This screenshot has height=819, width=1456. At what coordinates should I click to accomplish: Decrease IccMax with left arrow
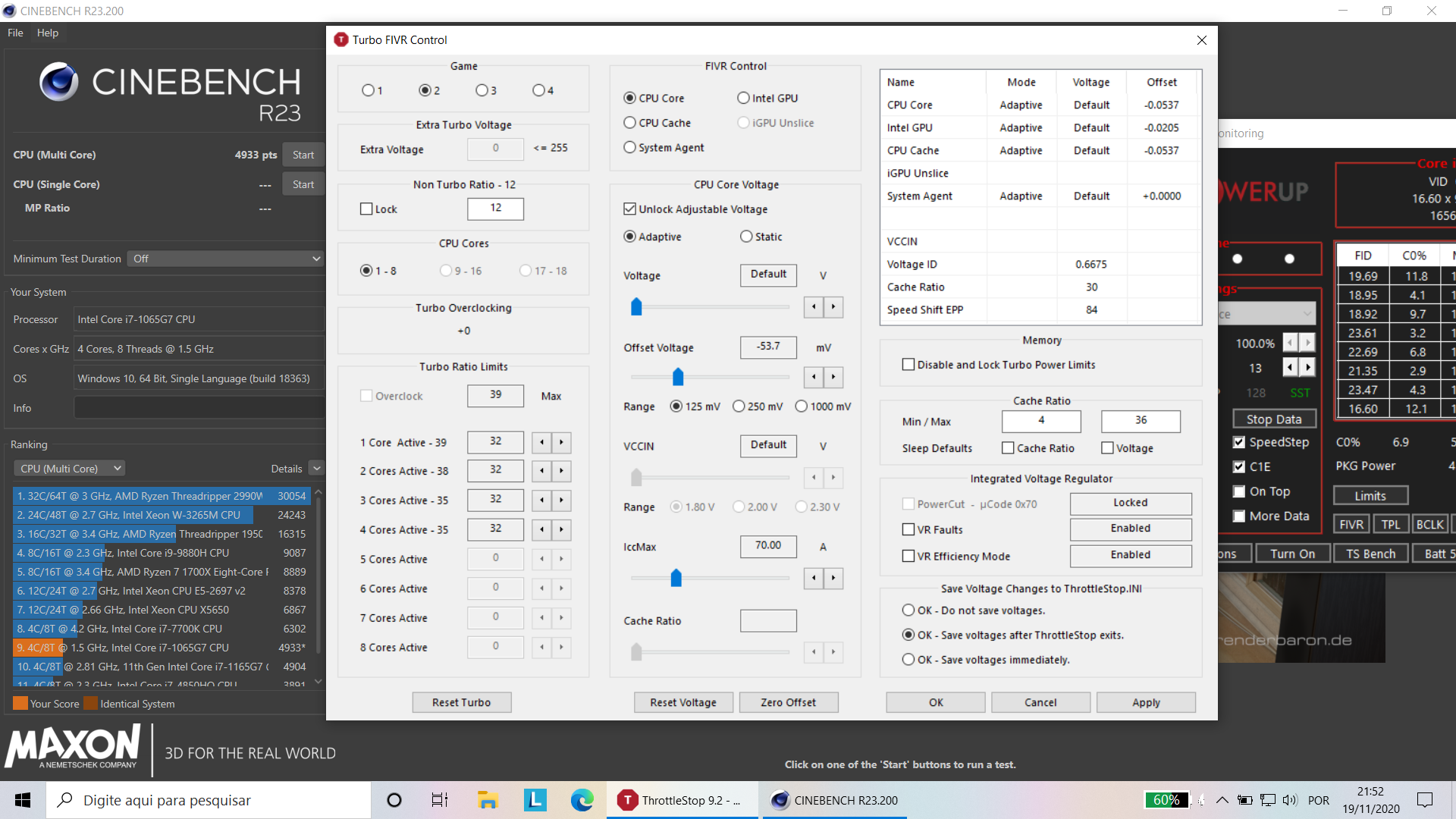pyautogui.click(x=814, y=579)
